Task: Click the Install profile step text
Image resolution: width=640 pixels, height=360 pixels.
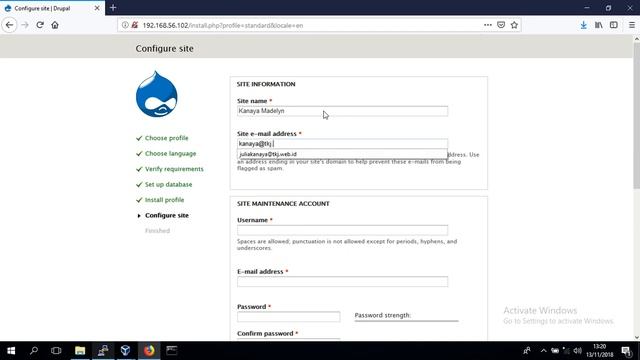Action: 164,200
